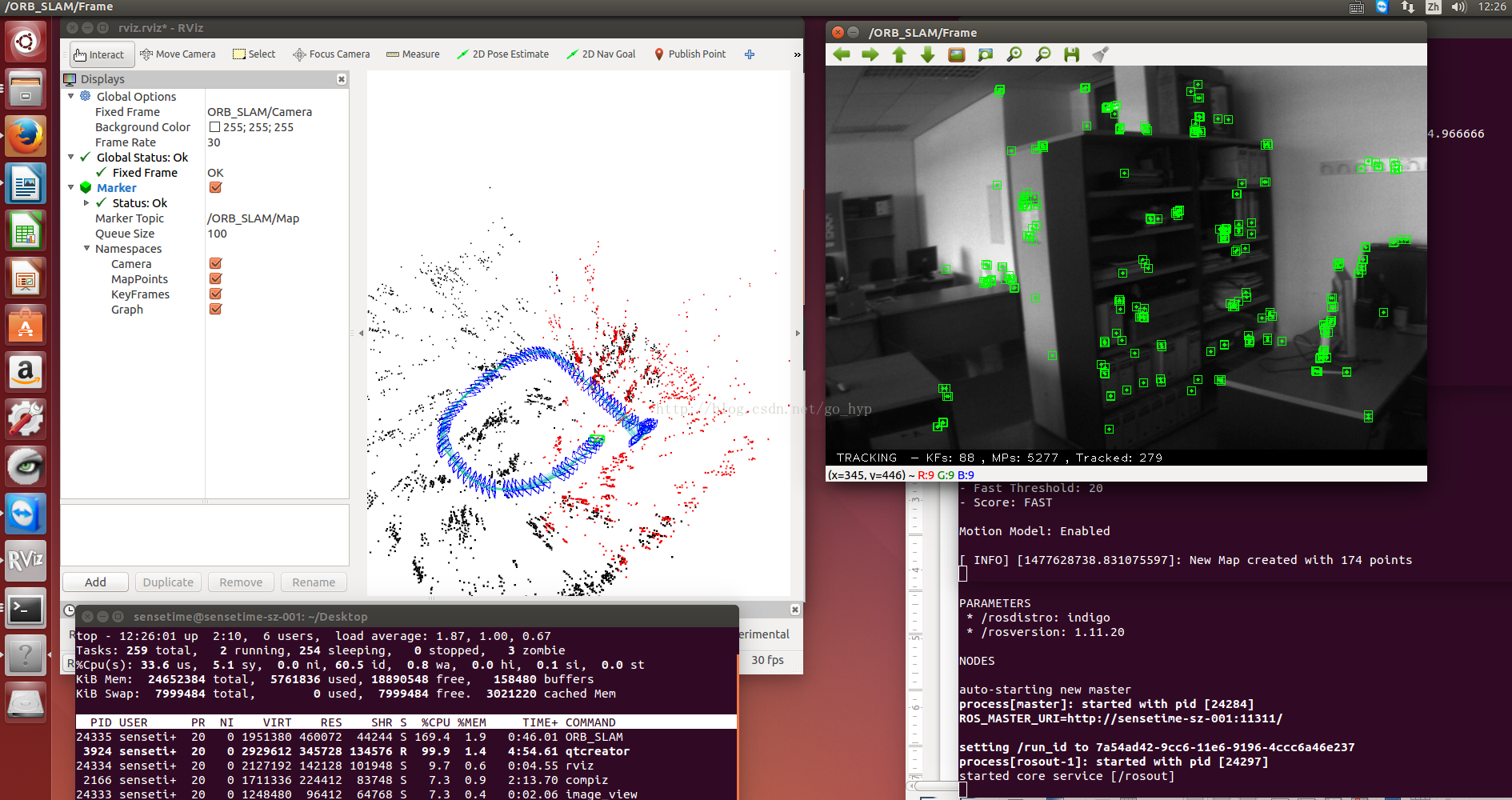This screenshot has height=800, width=1512.
Task: Click the up arrow in the ORB_SLAM/Frame toolbar
Action: click(x=899, y=54)
